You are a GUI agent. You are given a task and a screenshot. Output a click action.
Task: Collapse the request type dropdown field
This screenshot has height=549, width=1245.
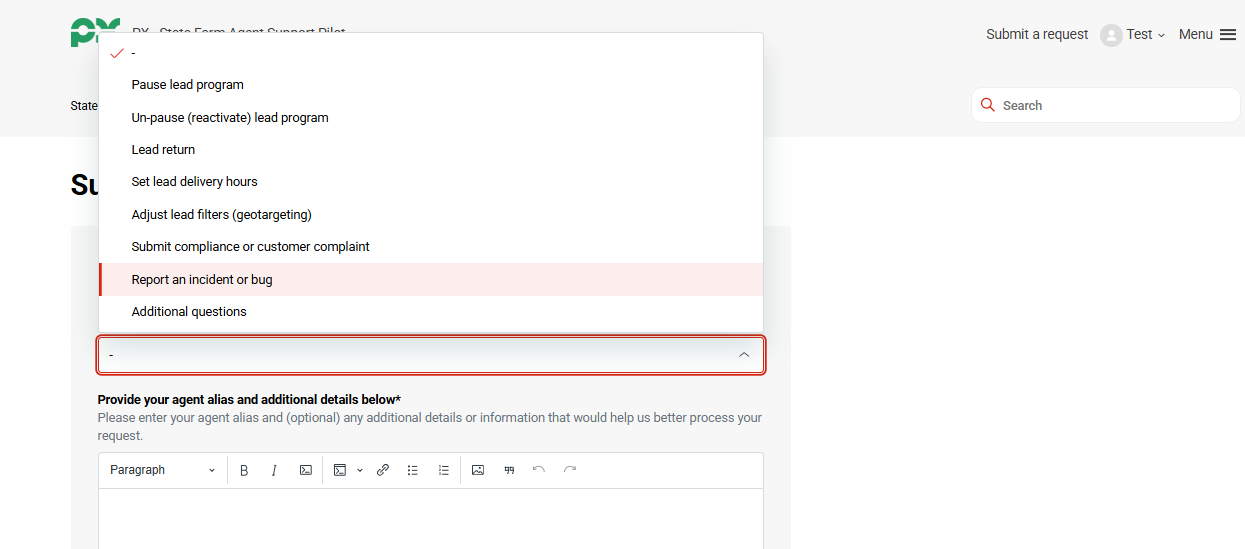coord(431,355)
